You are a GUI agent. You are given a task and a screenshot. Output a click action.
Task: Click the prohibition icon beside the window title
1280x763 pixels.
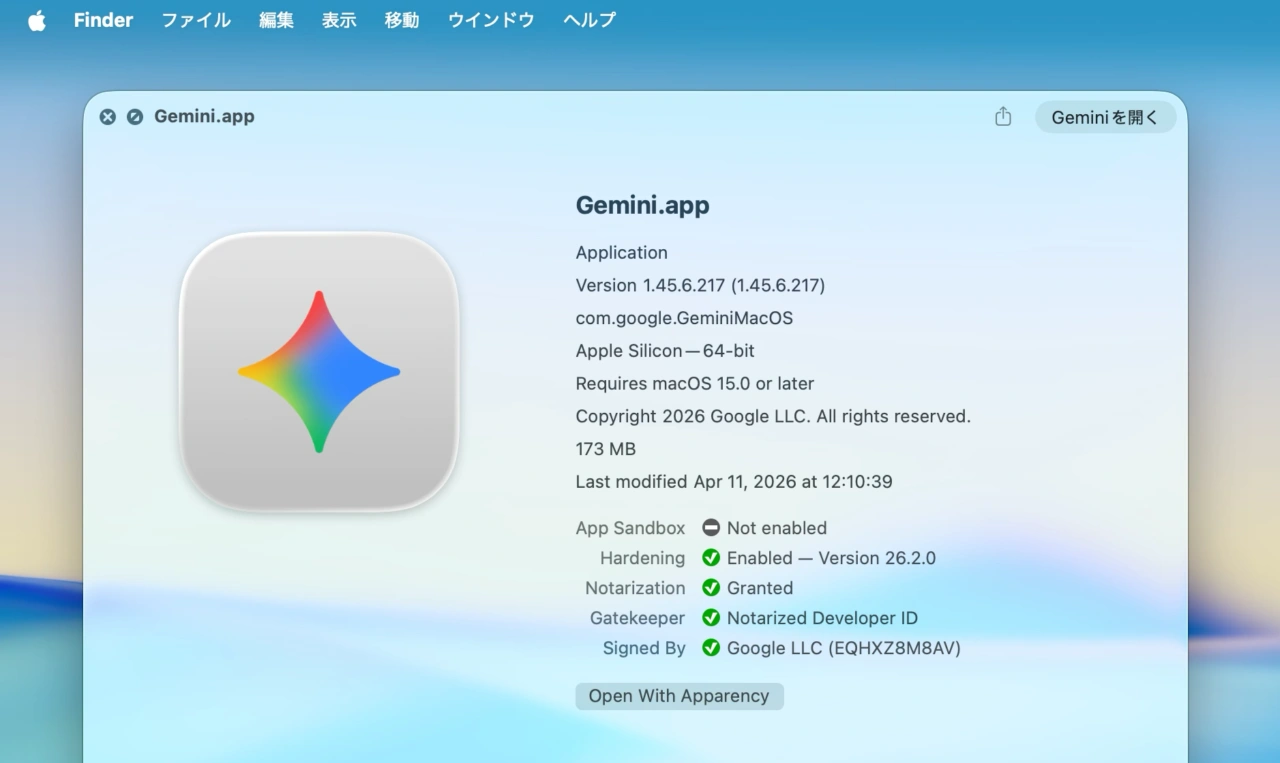pyautogui.click(x=135, y=117)
